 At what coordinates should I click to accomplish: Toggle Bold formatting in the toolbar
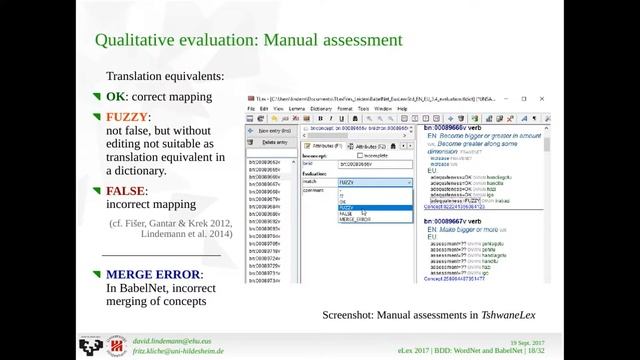click(320, 119)
